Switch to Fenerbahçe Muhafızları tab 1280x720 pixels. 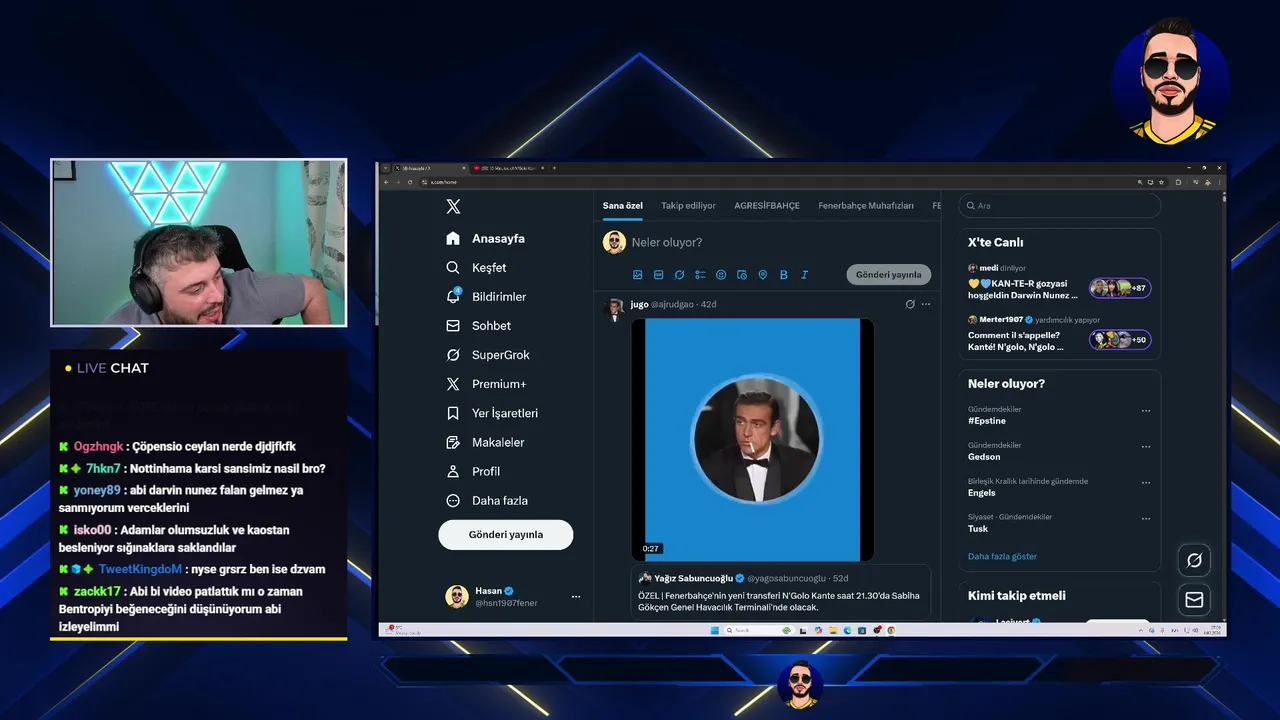[x=866, y=205]
